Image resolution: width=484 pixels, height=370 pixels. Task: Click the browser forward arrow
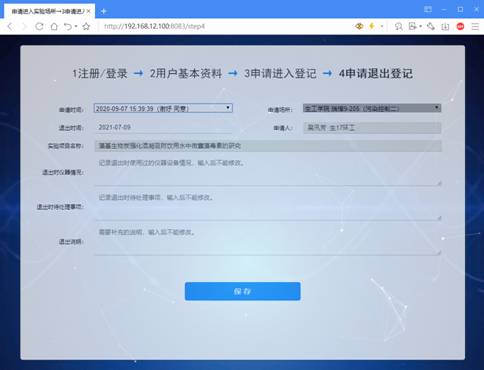click(x=24, y=26)
